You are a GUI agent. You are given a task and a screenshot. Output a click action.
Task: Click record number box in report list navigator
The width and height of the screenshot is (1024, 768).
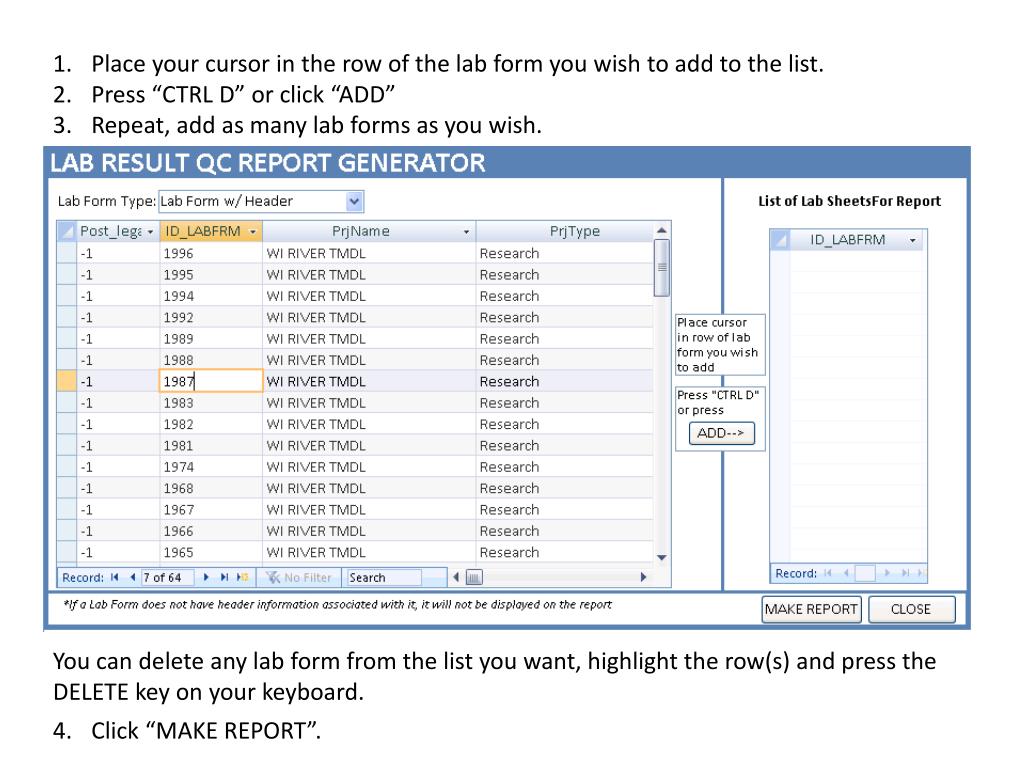pyautogui.click(x=865, y=573)
